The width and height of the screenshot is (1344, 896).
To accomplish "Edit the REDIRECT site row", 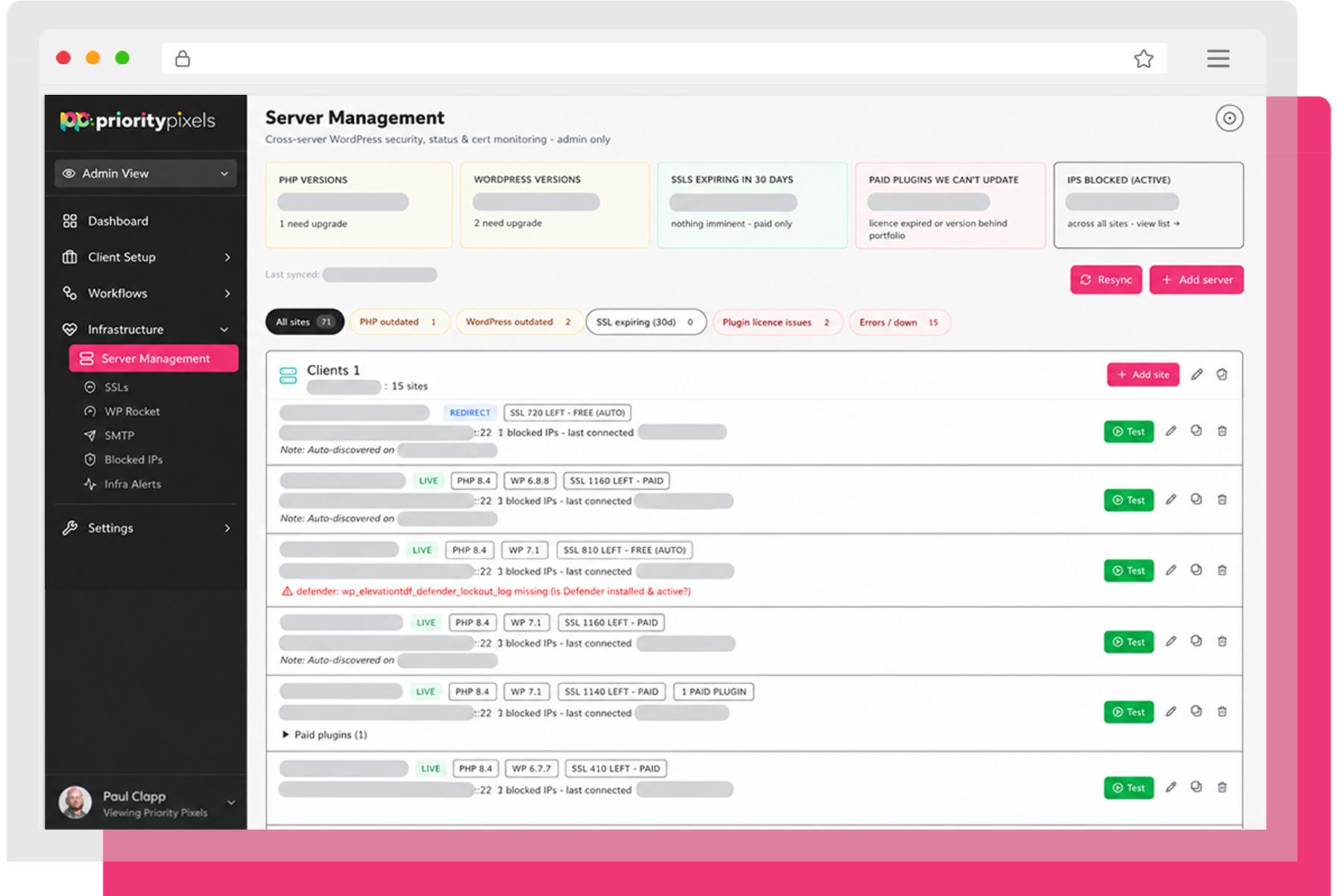I will 1171,431.
